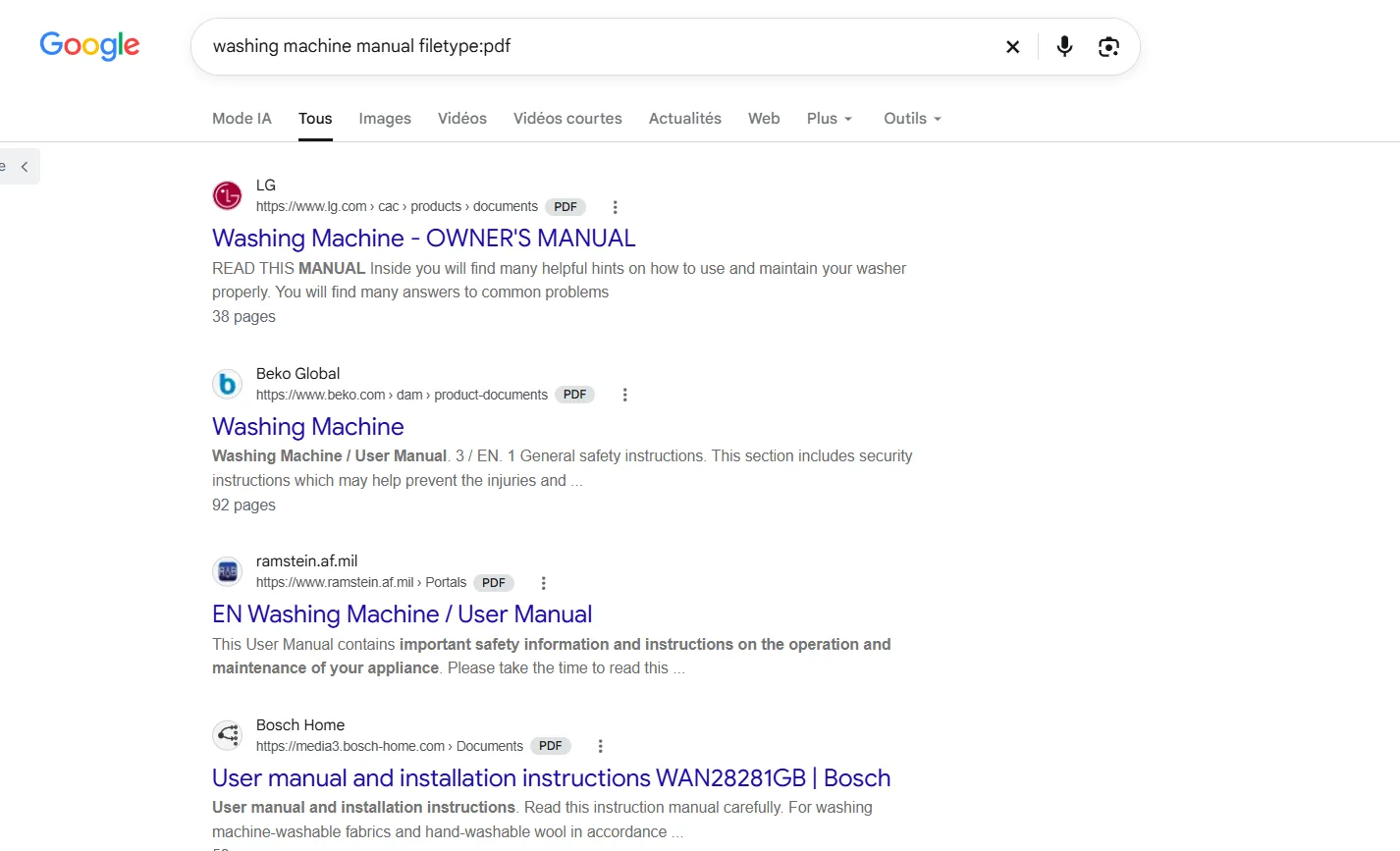1400x851 pixels.
Task: Open the Vidéos courtes tab
Action: [x=567, y=119]
